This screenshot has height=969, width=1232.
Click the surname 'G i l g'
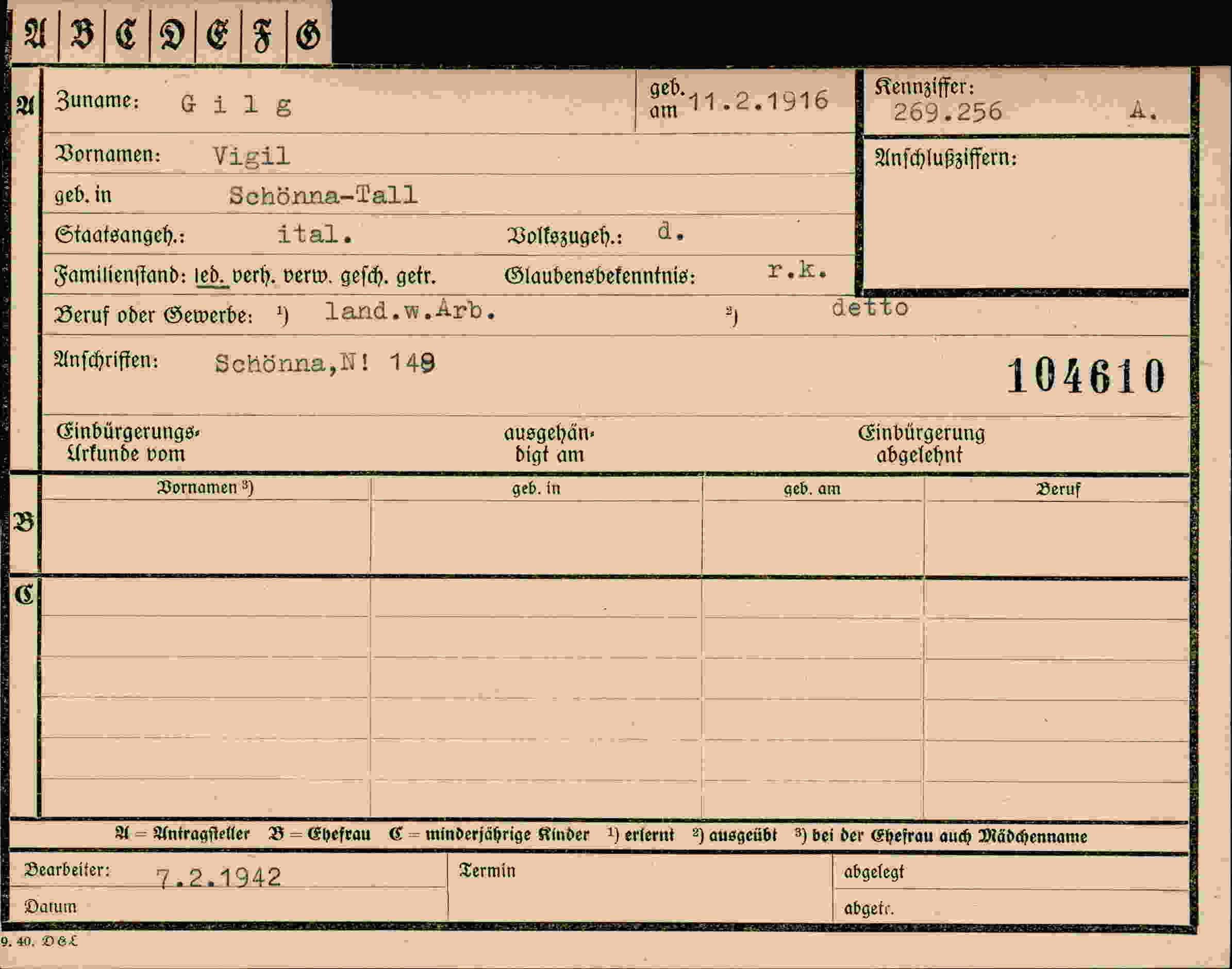tap(236, 106)
